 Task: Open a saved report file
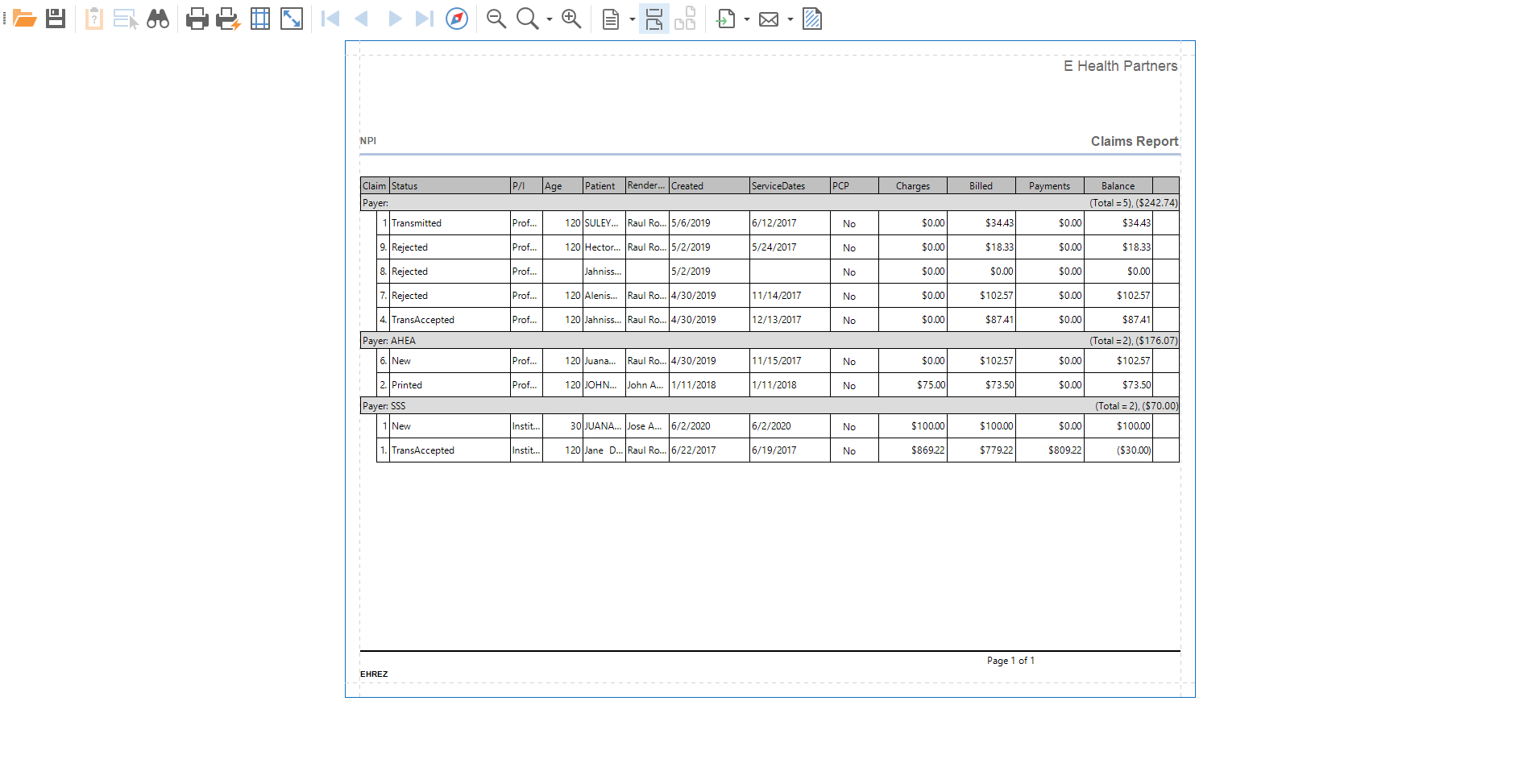(x=24, y=19)
